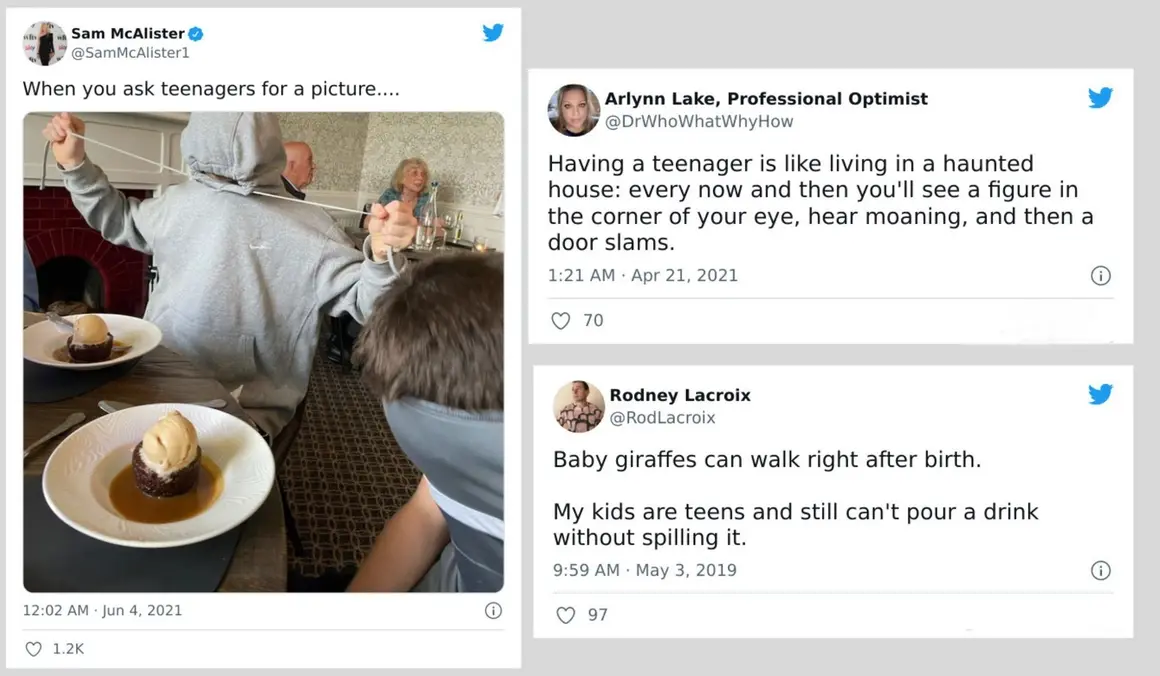1160x676 pixels.
Task: Open Arlynn Lake's profile avatar
Action: [x=574, y=109]
